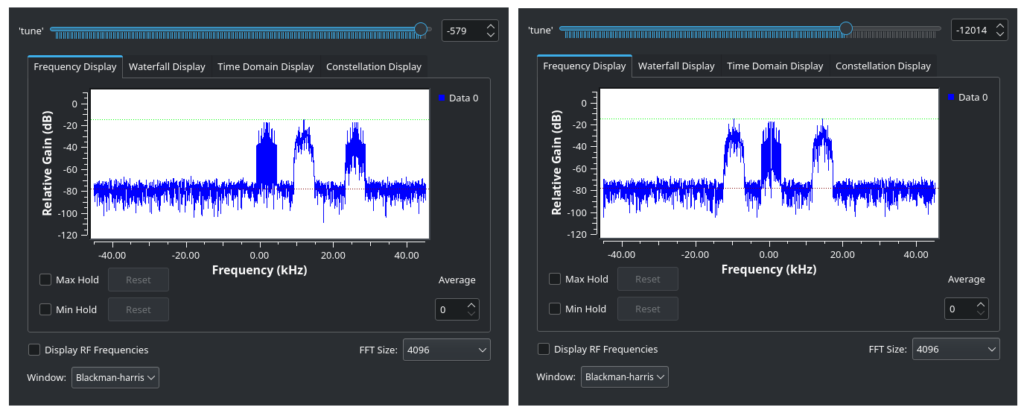Tick Display RF Frequencies in the right panel
The height and width of the screenshot is (413, 1024).
click(x=544, y=350)
